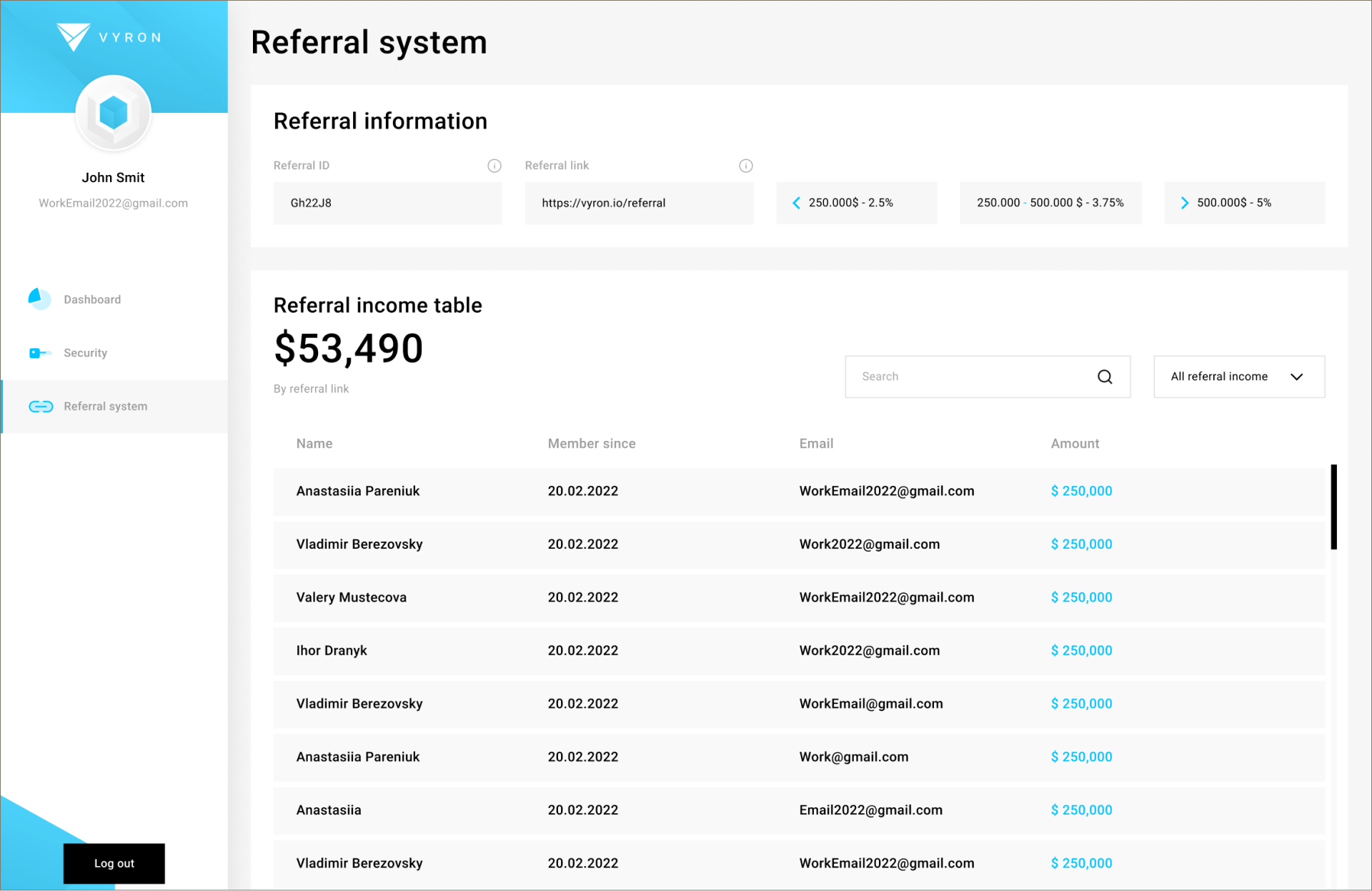Open the Dashboard menu item

(92, 299)
